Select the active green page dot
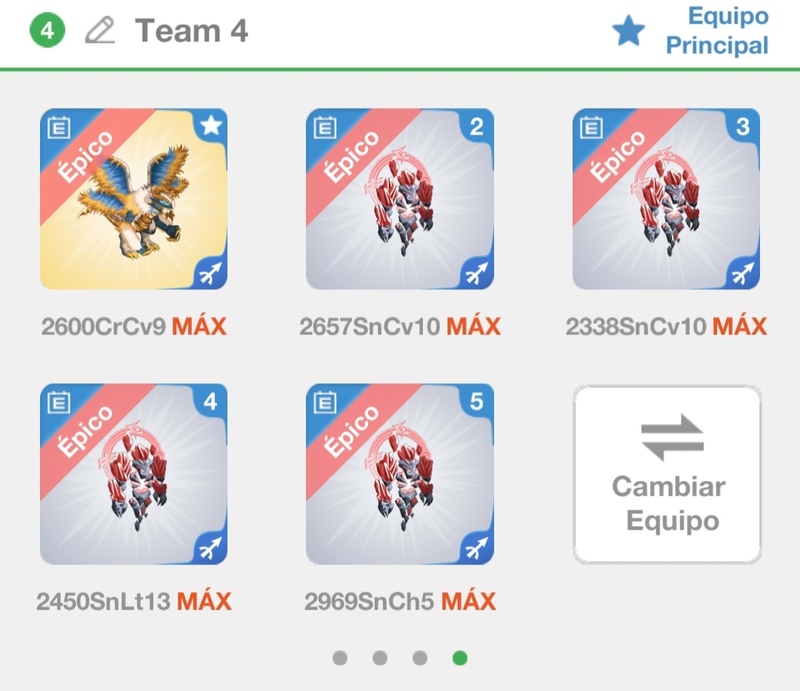 pos(460,658)
